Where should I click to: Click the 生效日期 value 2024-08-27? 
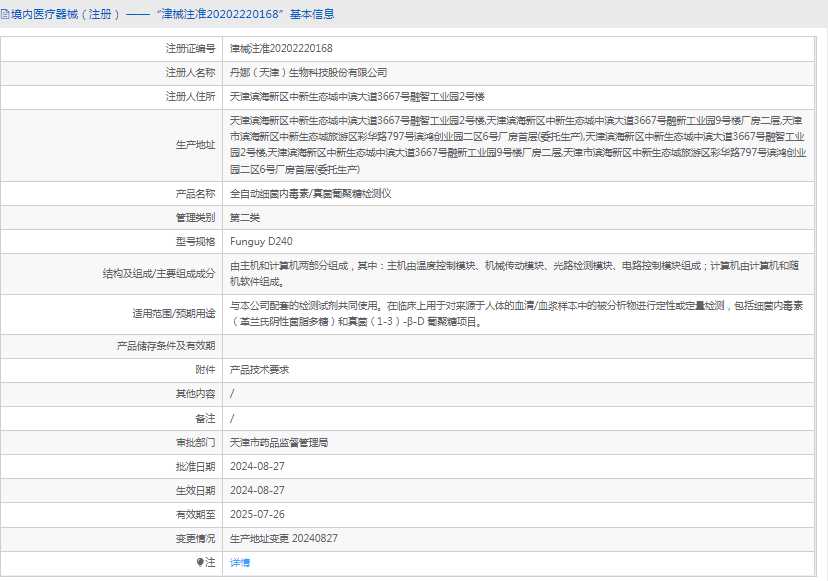pos(257,490)
